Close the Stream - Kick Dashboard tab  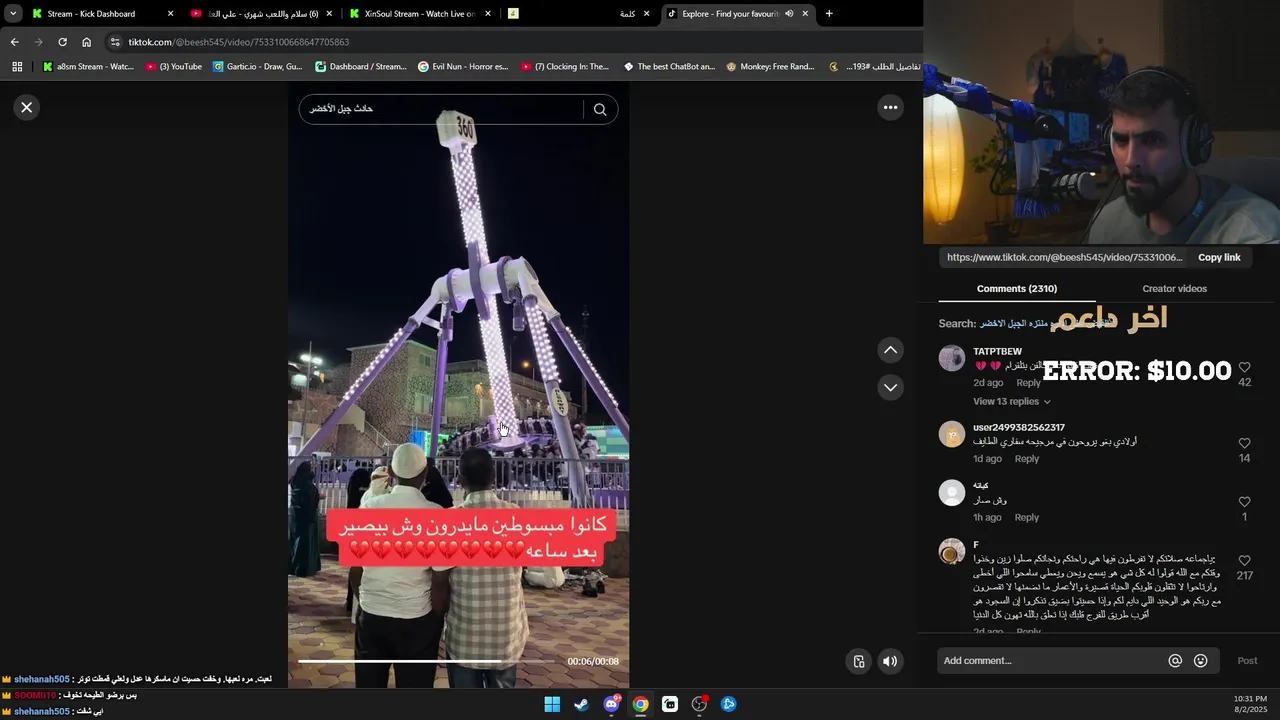170,14
